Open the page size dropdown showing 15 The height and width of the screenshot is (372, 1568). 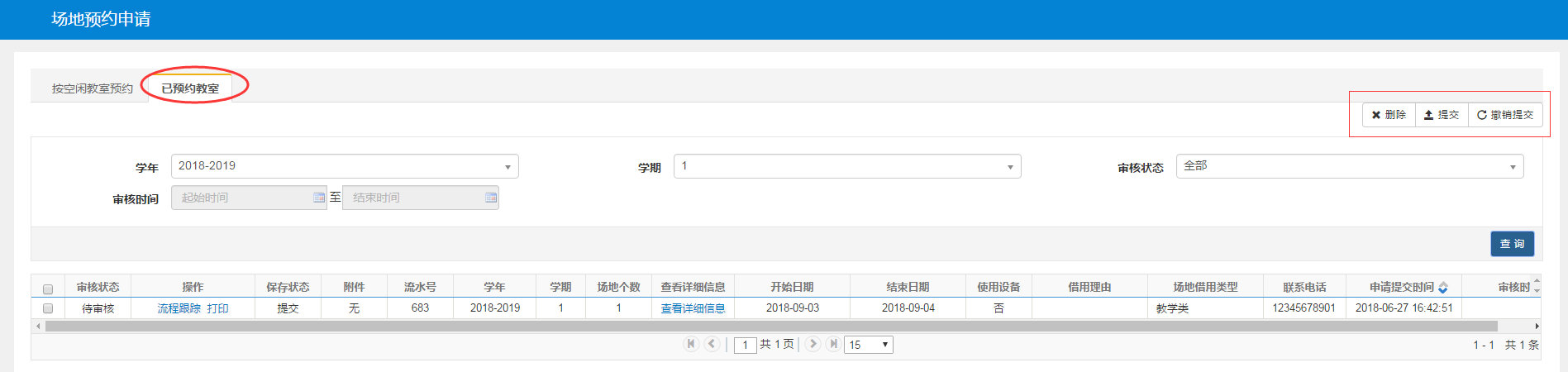869,345
